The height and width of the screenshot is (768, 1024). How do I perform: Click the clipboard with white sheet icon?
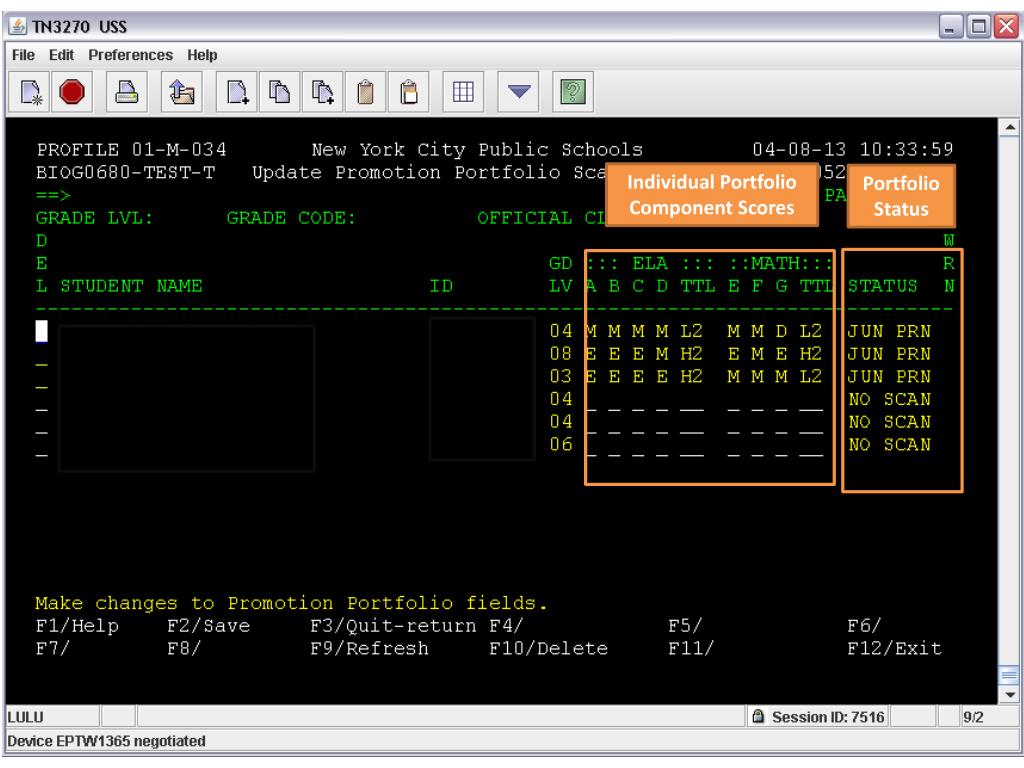tap(409, 91)
